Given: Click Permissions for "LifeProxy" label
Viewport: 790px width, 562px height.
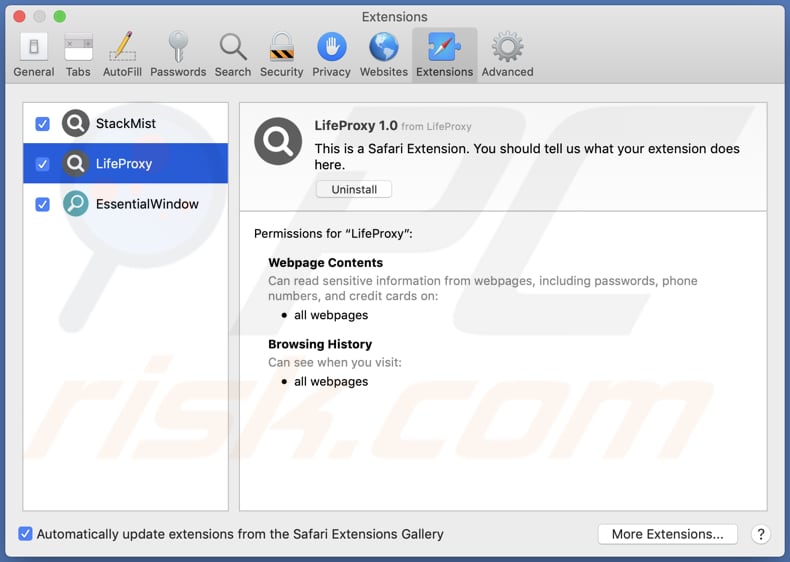Looking at the screenshot, I should (x=333, y=233).
